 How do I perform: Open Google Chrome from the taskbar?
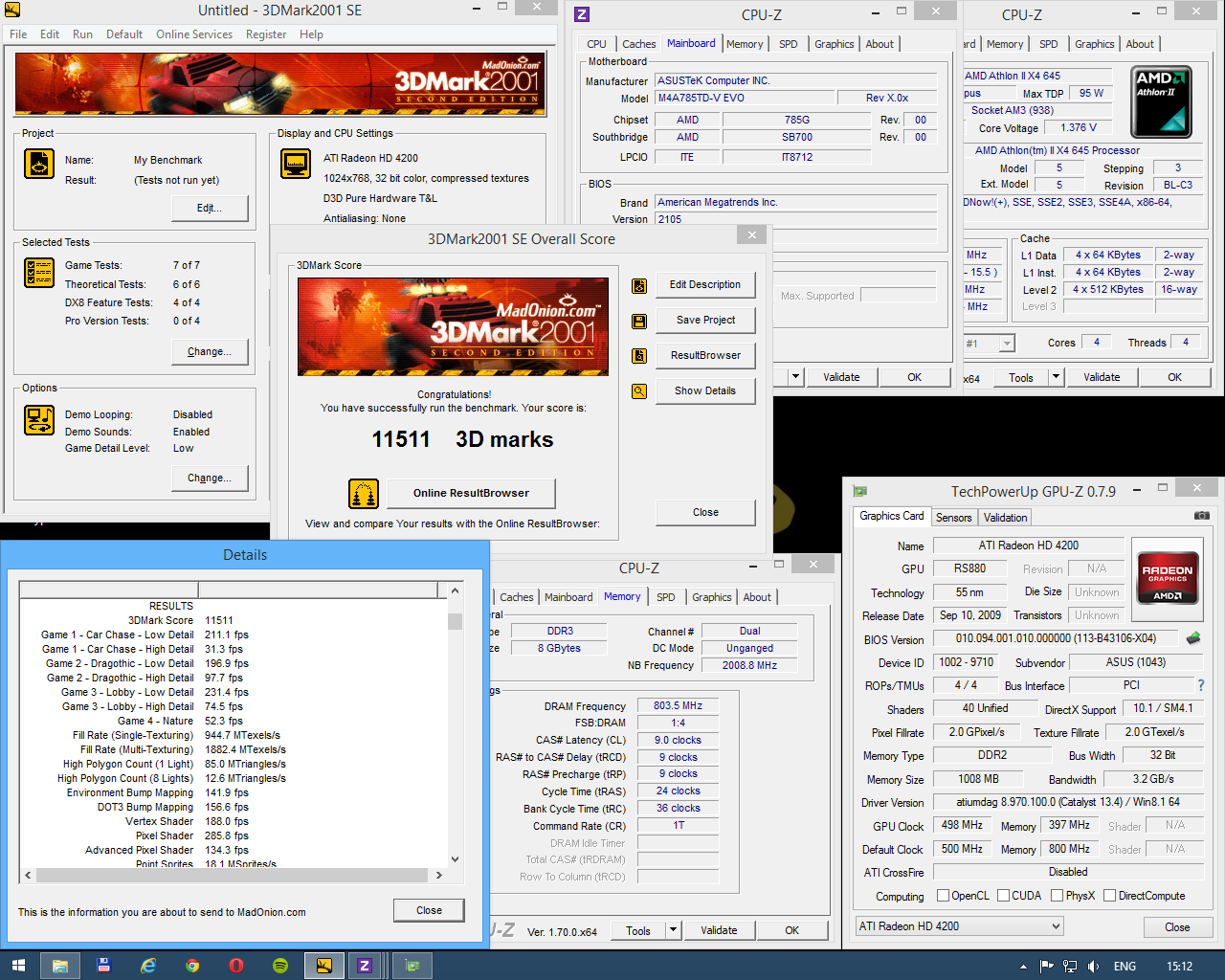pyautogui.click(x=192, y=966)
